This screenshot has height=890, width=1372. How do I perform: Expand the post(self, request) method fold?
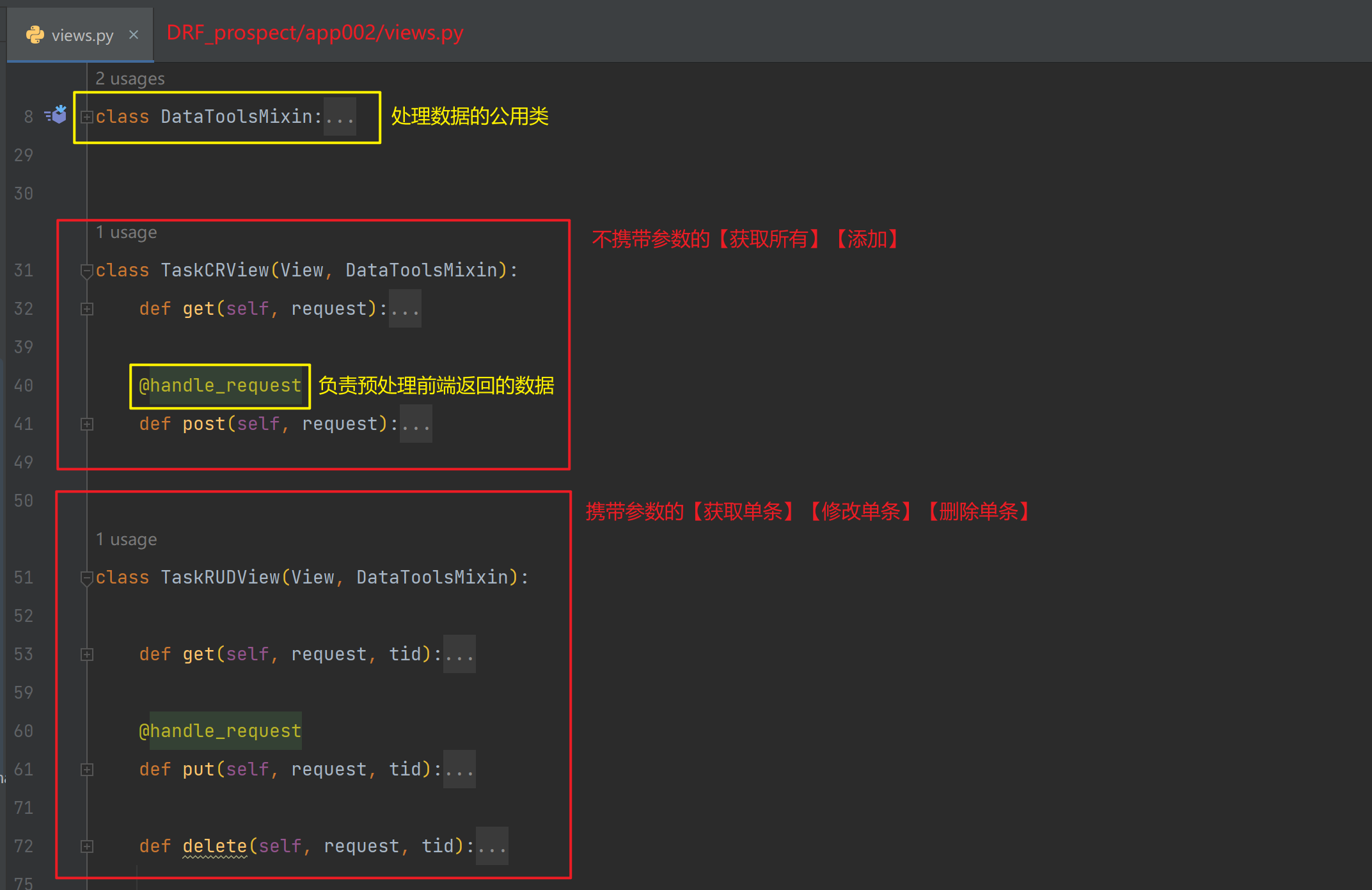coord(87,424)
